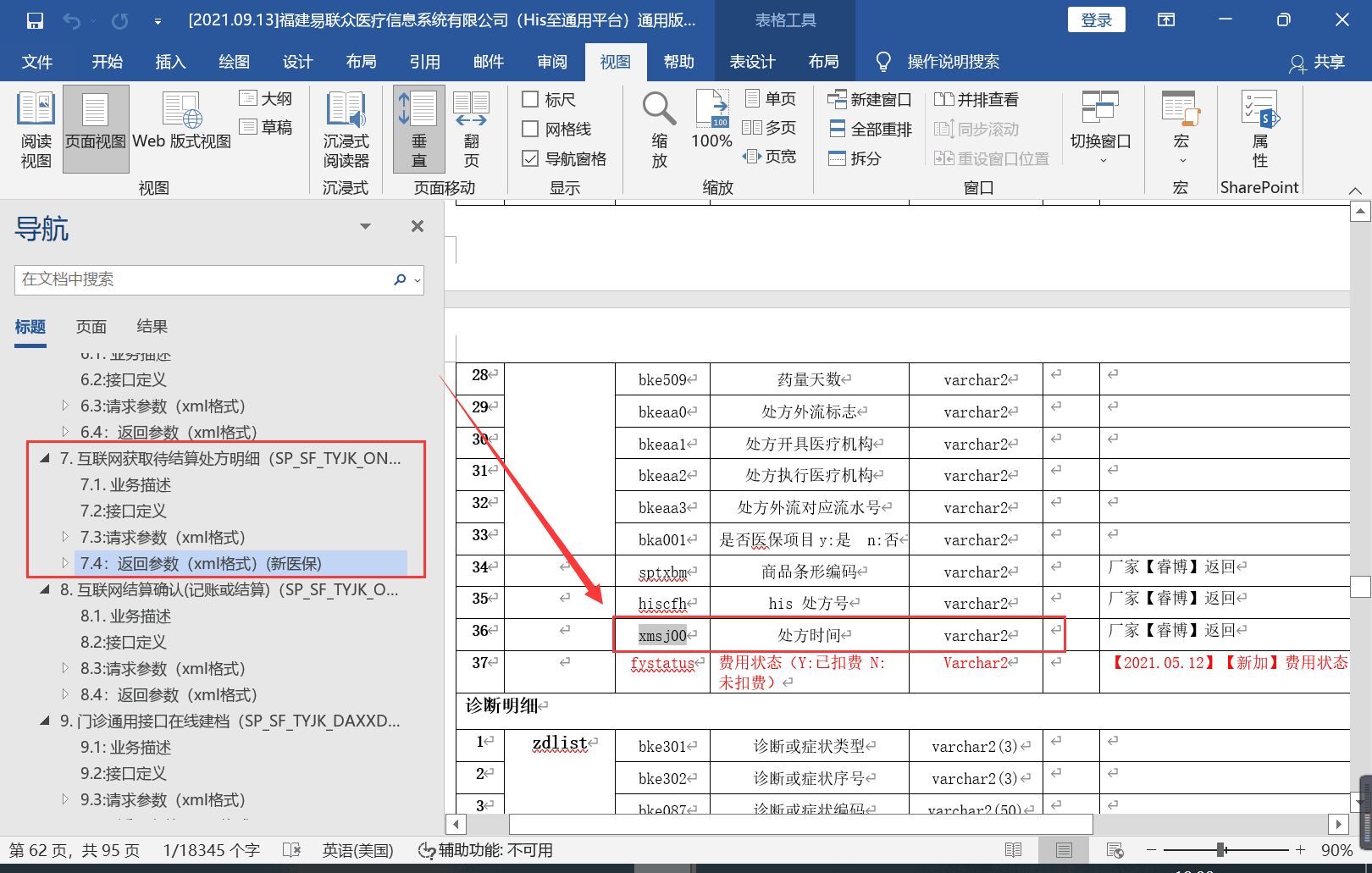Set zoom to 100%
Screen dimensions: 1372x873
712,119
